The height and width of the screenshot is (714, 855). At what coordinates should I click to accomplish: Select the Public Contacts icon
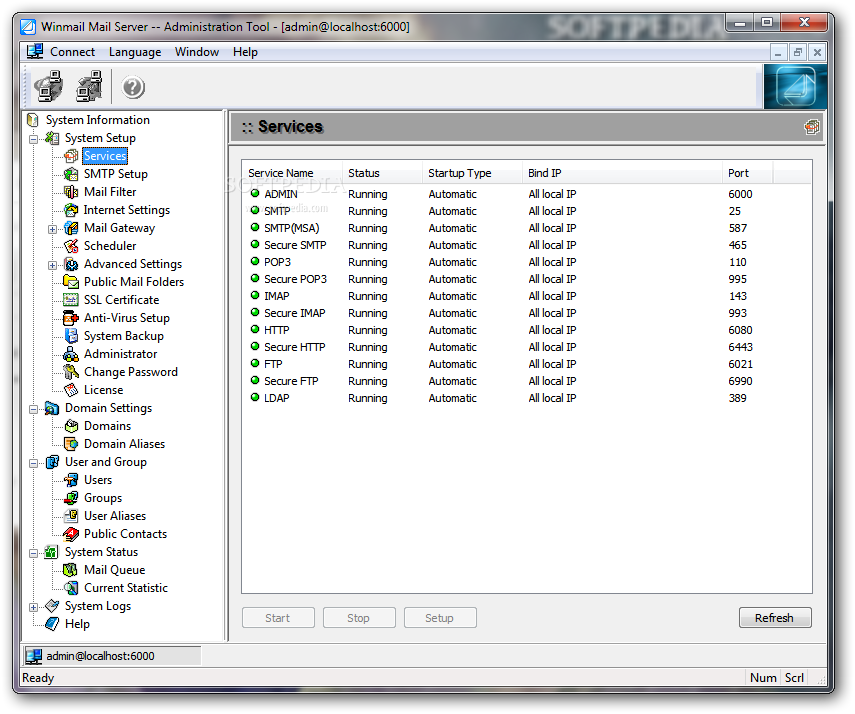[x=71, y=534]
